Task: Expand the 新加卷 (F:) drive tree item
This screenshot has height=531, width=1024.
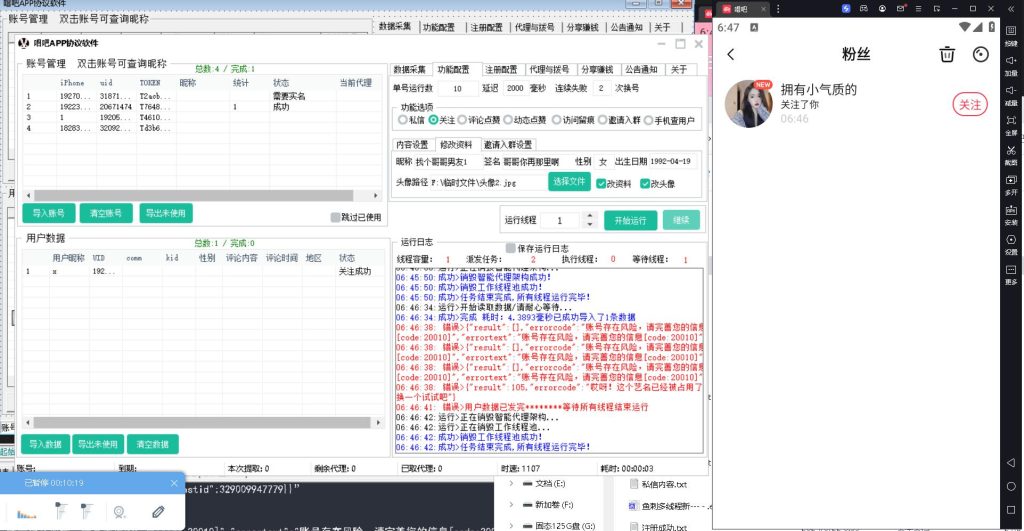Action: (x=513, y=505)
